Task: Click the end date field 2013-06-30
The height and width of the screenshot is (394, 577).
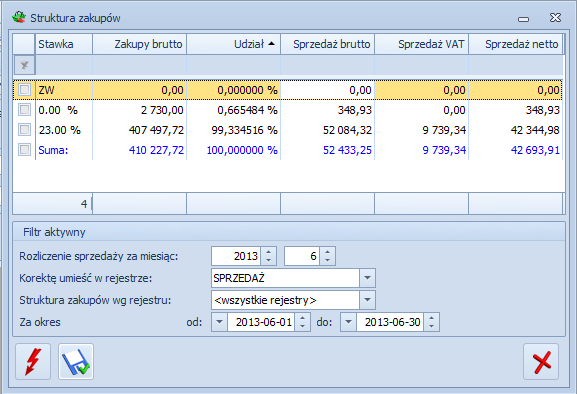Action: pyautogui.click(x=390, y=322)
